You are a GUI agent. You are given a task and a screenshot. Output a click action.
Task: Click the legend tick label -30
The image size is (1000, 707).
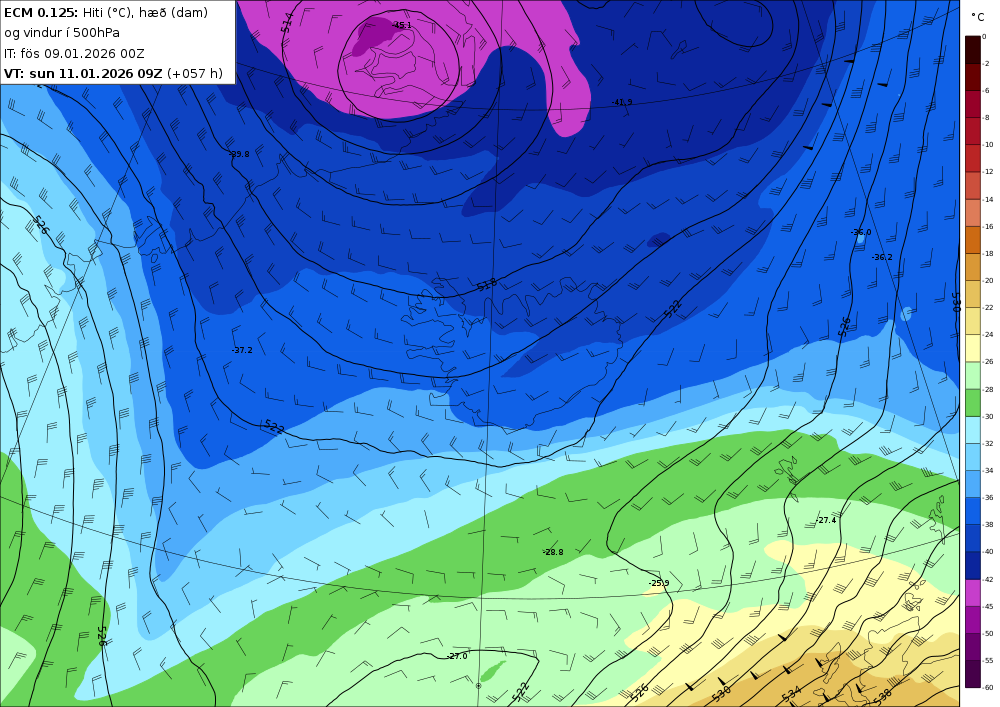(987, 416)
